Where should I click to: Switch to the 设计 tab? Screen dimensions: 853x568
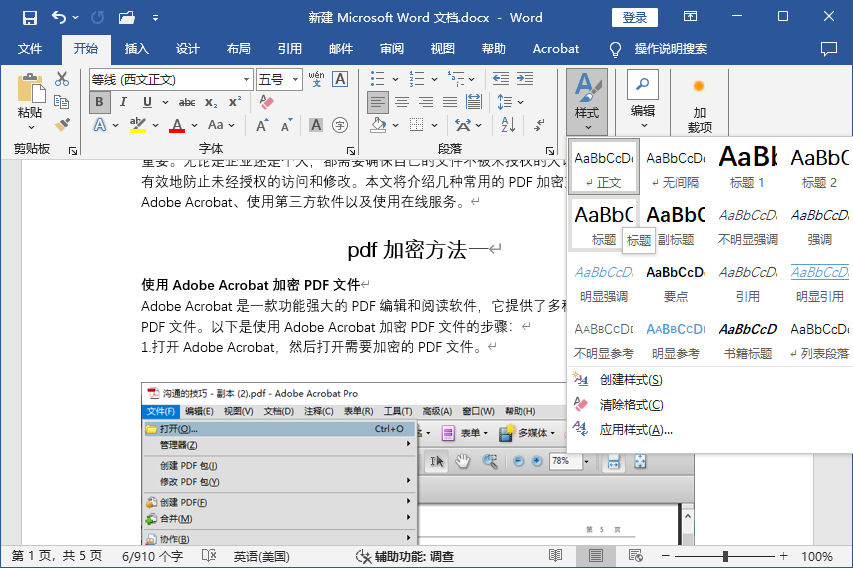[x=188, y=49]
